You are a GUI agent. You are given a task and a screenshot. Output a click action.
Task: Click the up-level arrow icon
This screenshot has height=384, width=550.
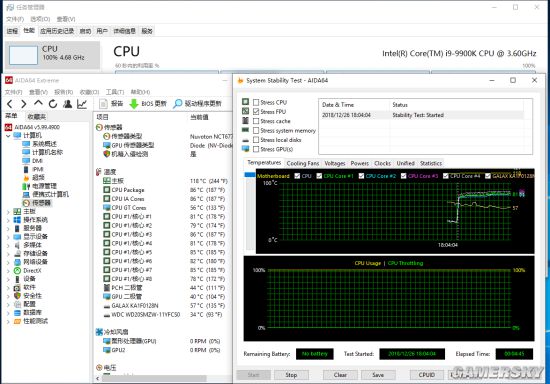click(x=38, y=103)
